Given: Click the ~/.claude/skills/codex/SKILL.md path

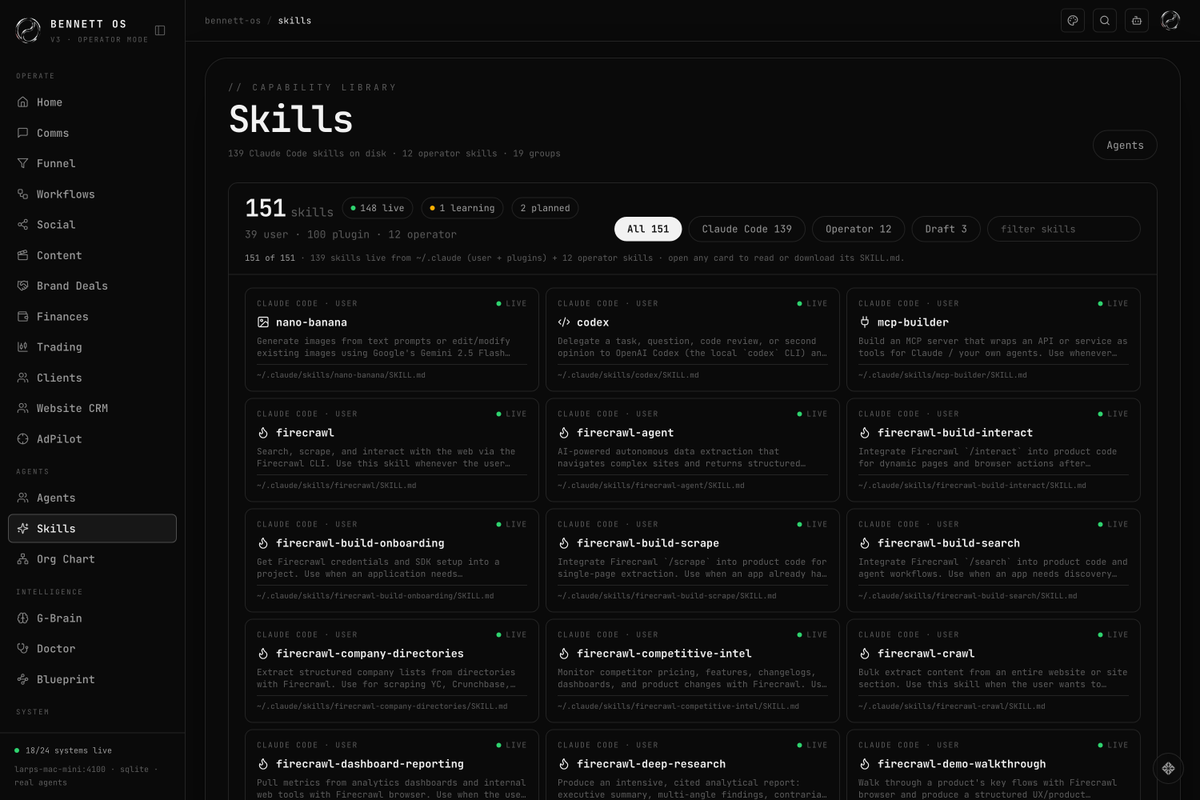Looking at the screenshot, I should pos(628,375).
